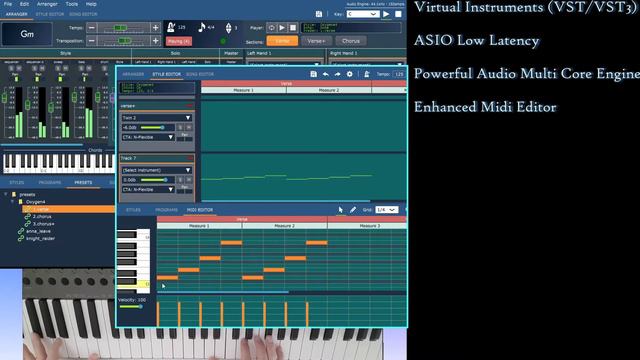The image size is (640, 360).
Task: Click the Tempo slider in arranger
Action: (124, 28)
